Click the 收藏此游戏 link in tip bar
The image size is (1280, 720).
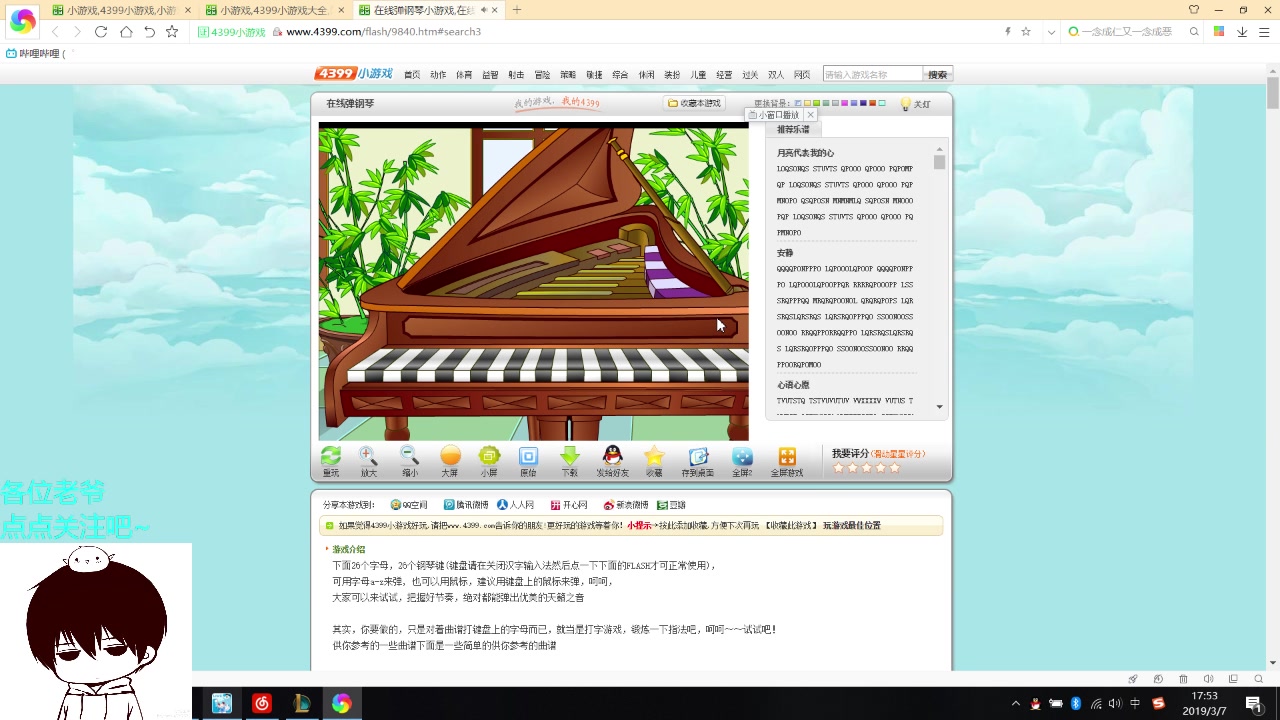tap(790, 526)
